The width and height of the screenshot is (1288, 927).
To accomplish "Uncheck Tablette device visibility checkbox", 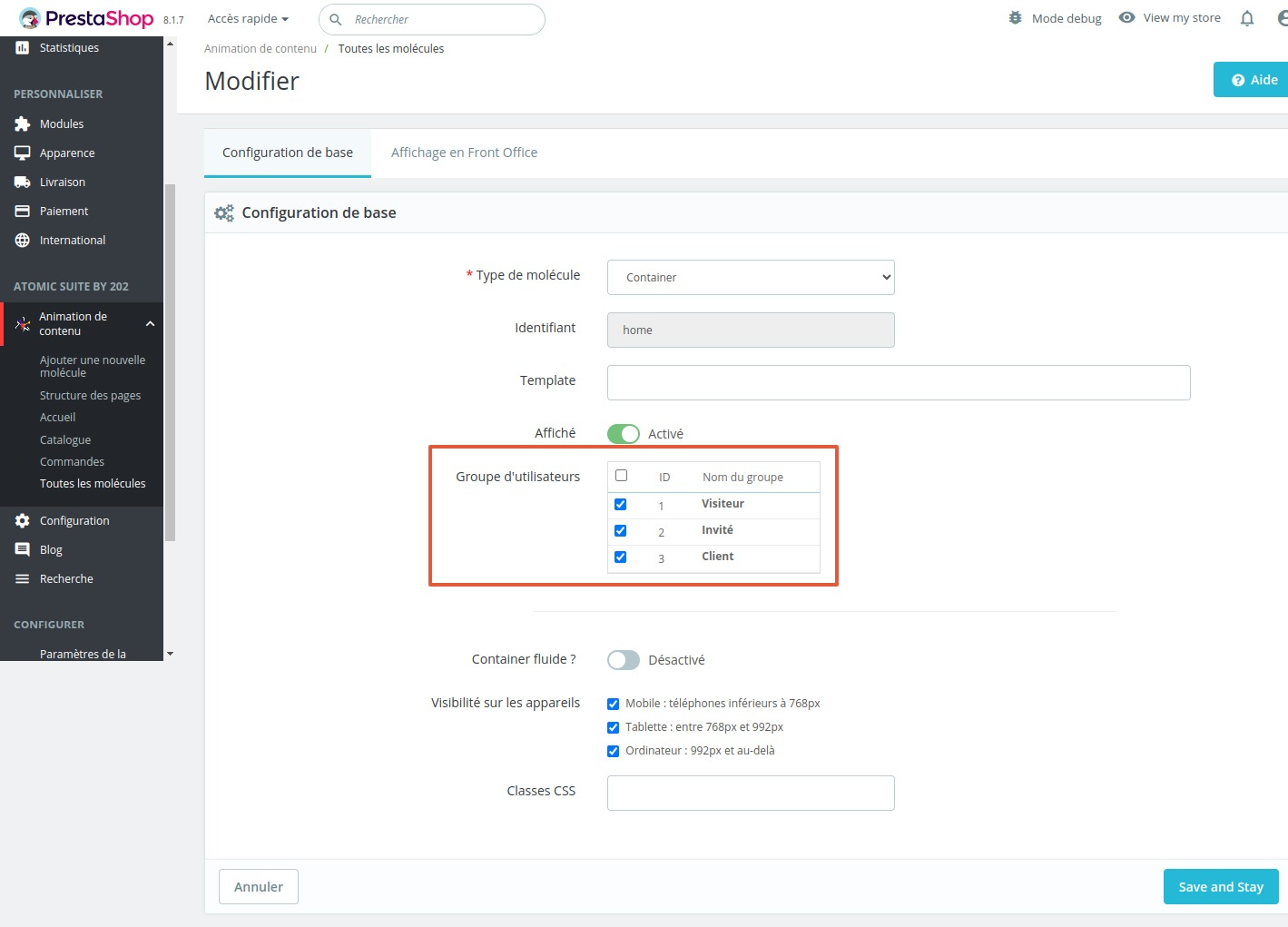I will 613,727.
